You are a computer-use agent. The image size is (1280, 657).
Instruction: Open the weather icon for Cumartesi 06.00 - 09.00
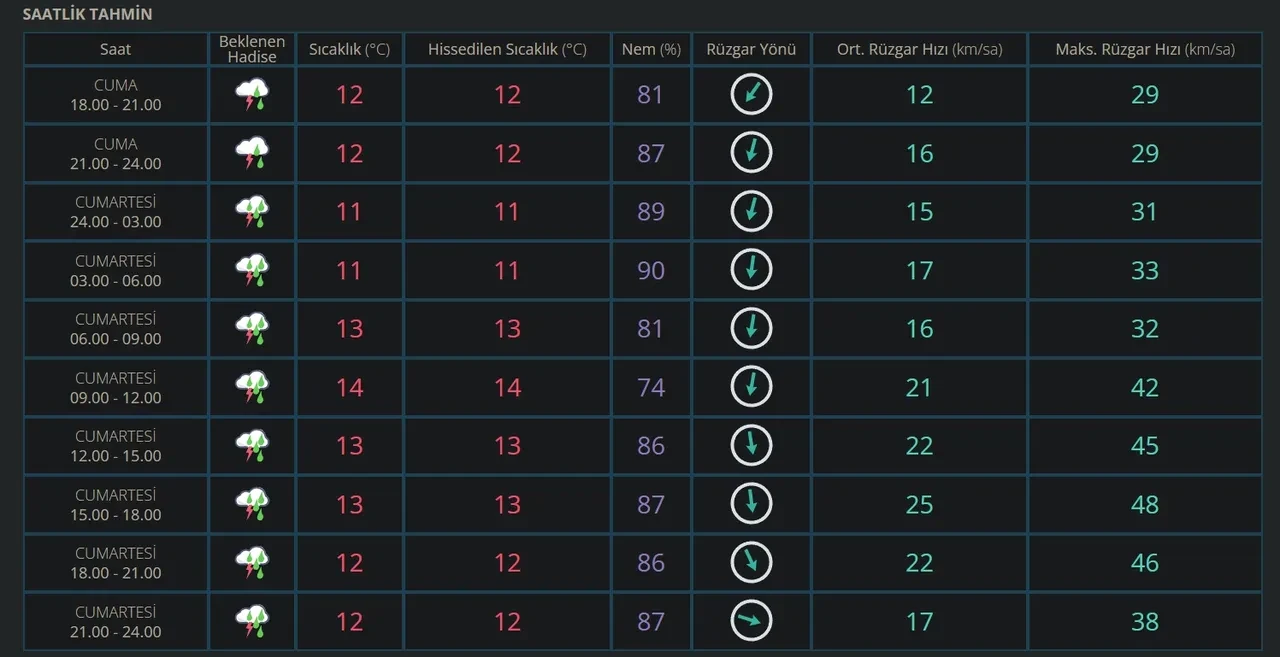tap(252, 329)
